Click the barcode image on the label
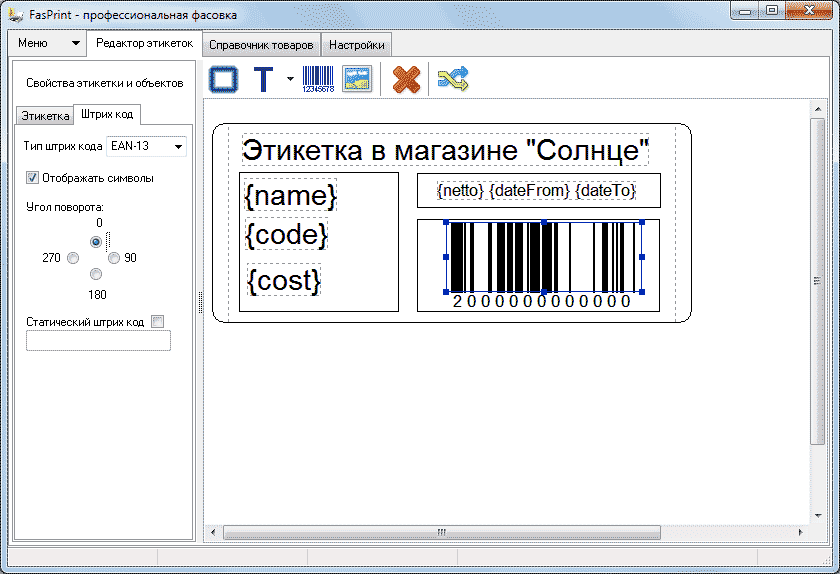The height and width of the screenshot is (574, 840). tap(544, 257)
